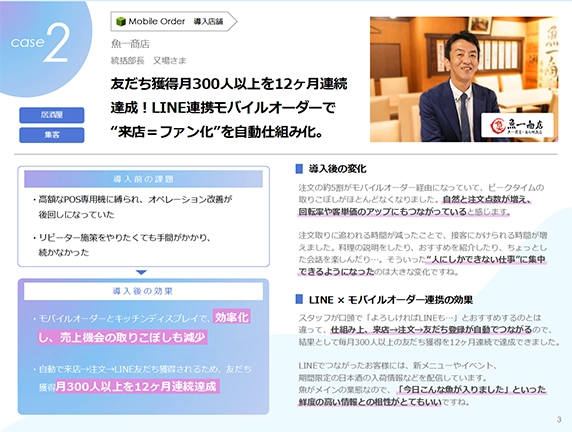Select the 集客 tag button
Image resolution: width=572 pixels, height=432 pixels.
pos(52,135)
